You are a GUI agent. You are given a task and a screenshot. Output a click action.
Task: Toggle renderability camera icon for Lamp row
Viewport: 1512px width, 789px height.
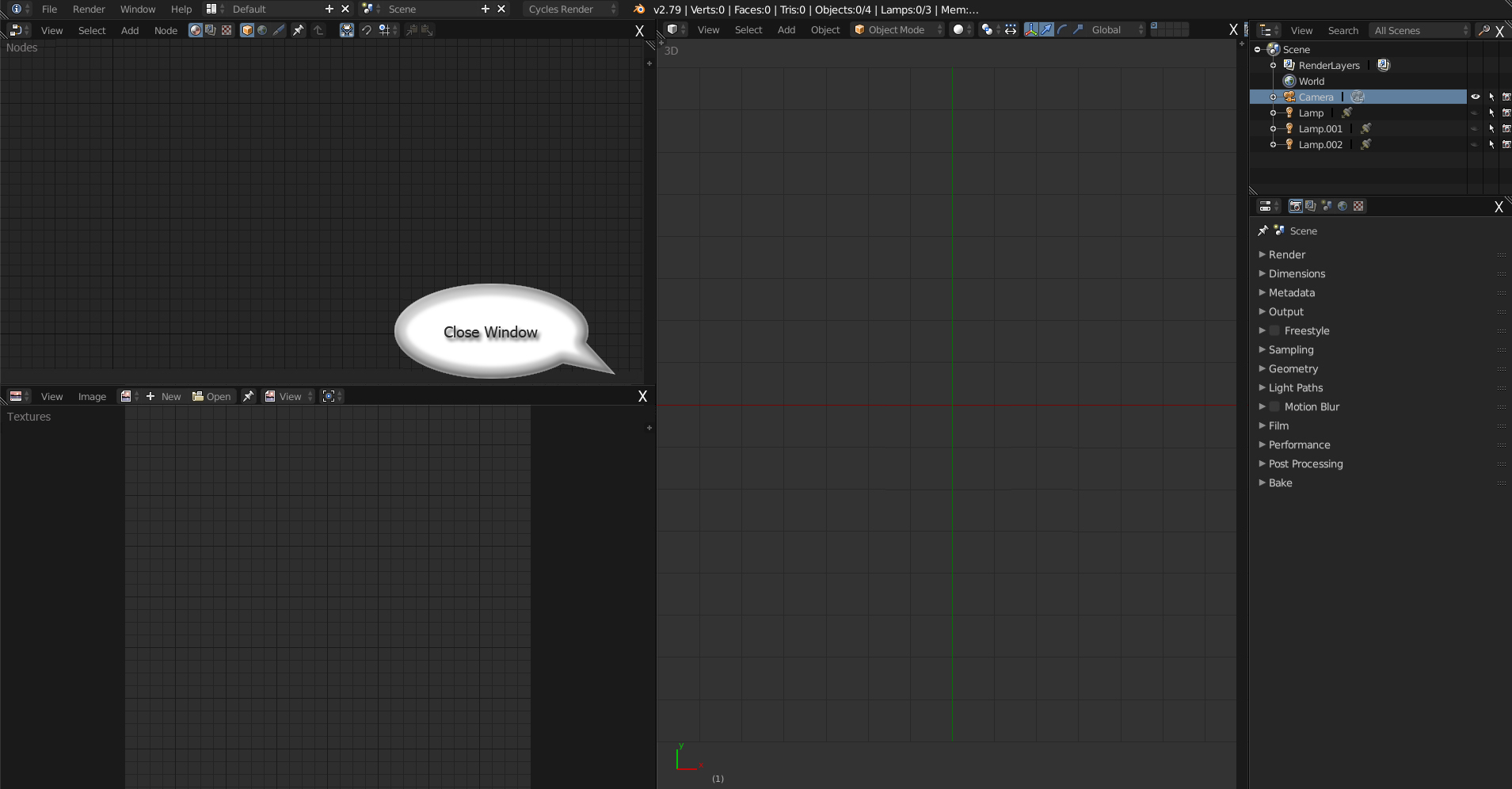(1506, 112)
